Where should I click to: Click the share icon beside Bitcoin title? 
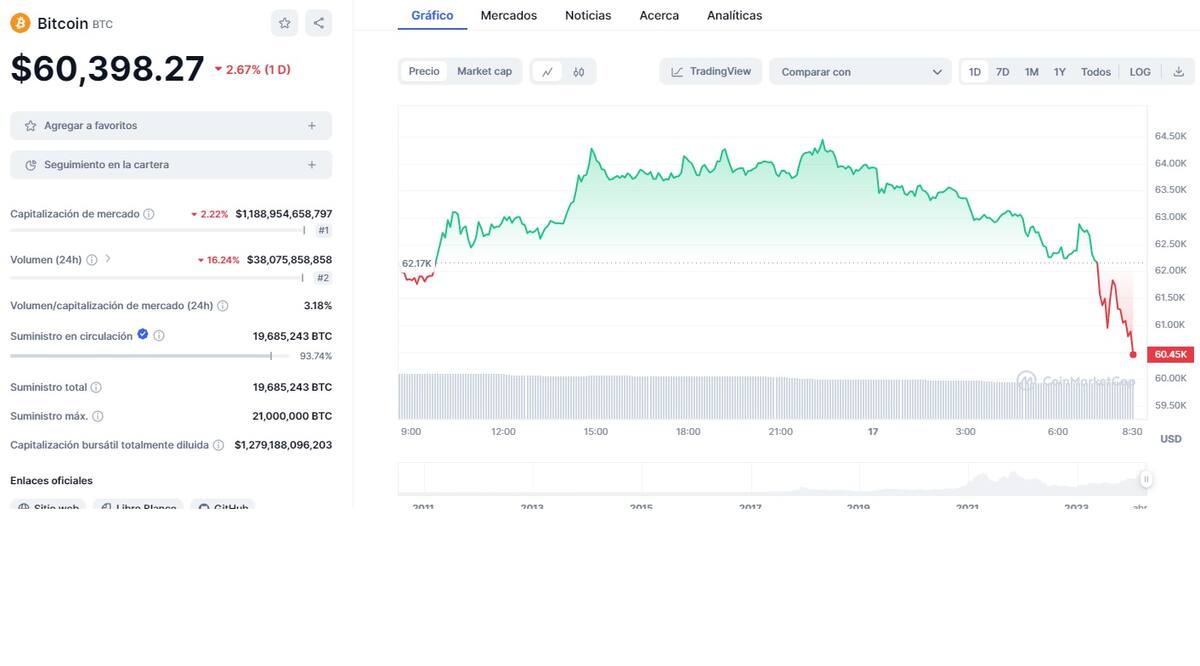pyautogui.click(x=318, y=23)
